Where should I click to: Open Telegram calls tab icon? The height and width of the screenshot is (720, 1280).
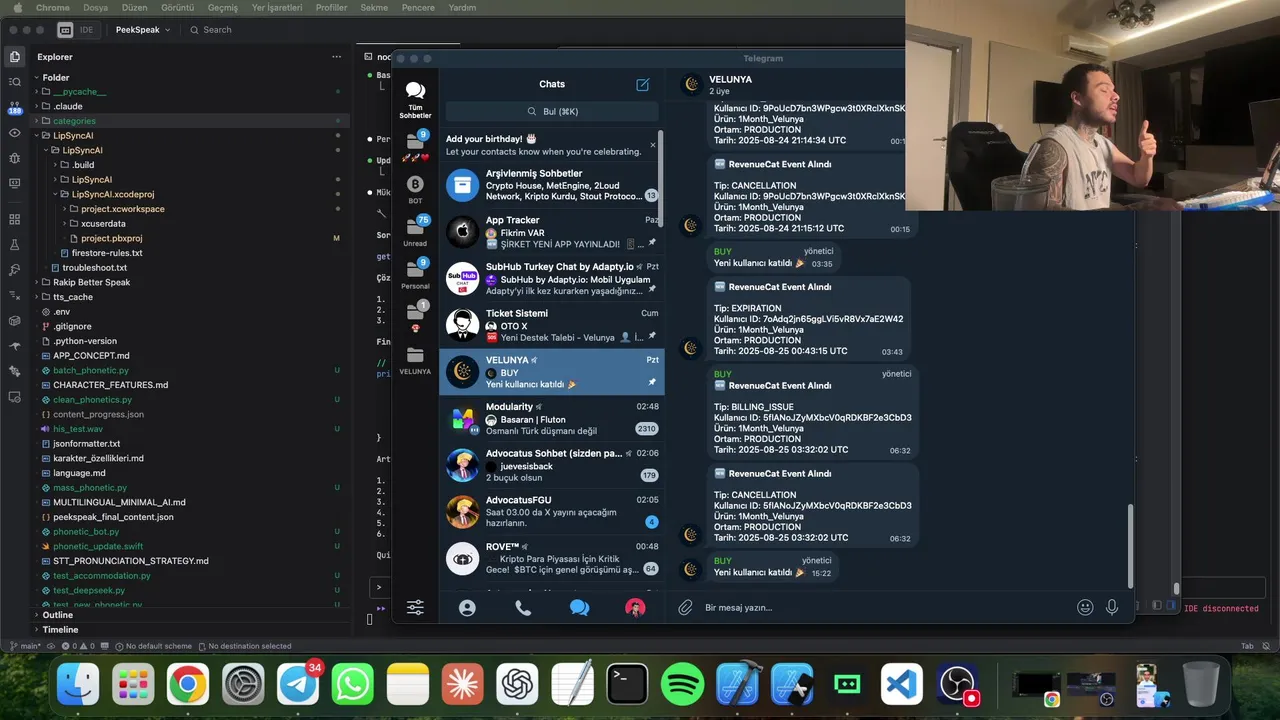(523, 607)
